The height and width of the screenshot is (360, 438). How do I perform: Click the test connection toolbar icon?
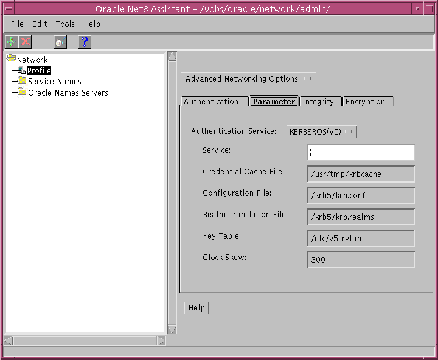point(60,42)
